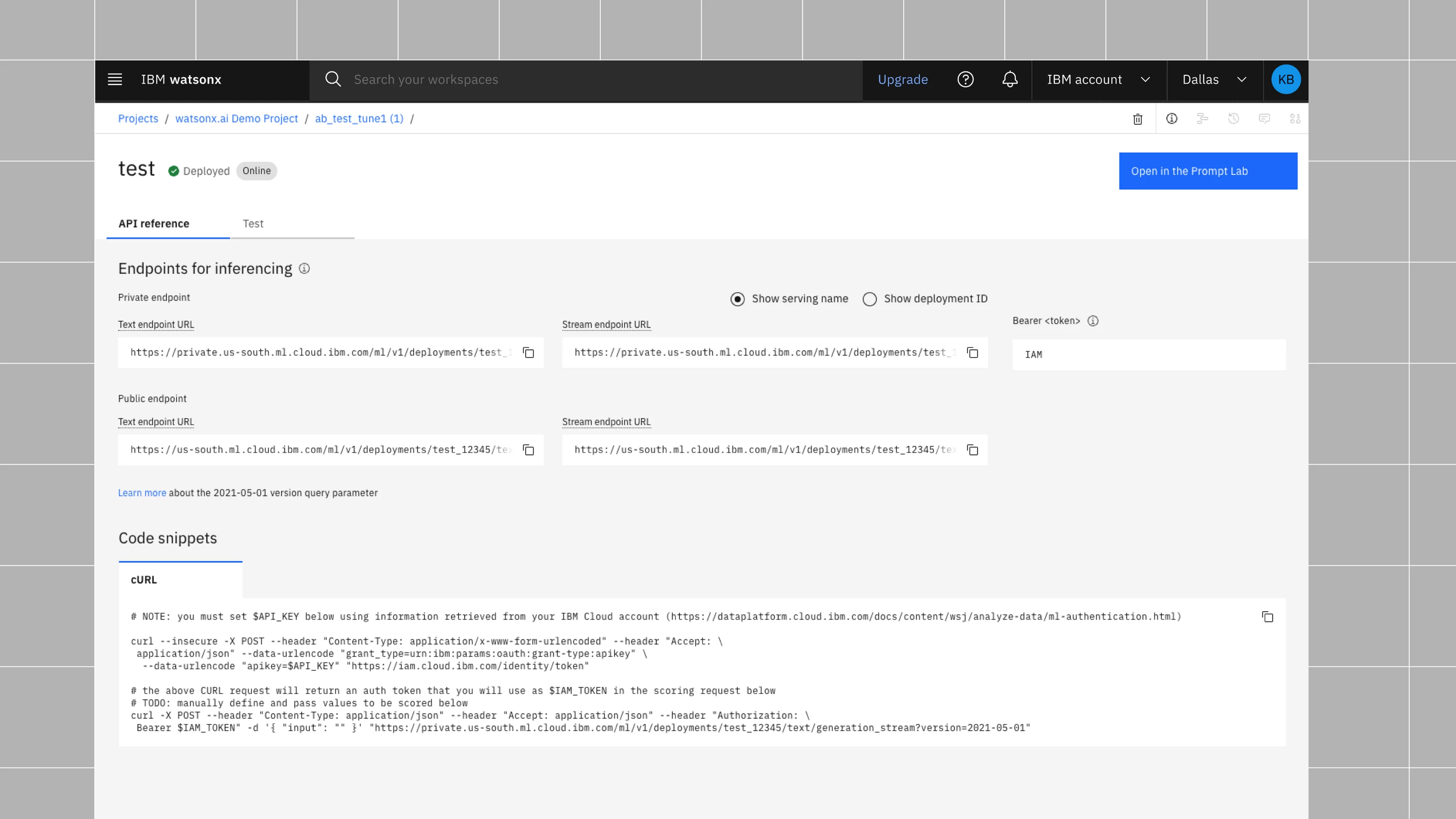
Task: Select Show deployment ID radio button
Action: pos(869,299)
